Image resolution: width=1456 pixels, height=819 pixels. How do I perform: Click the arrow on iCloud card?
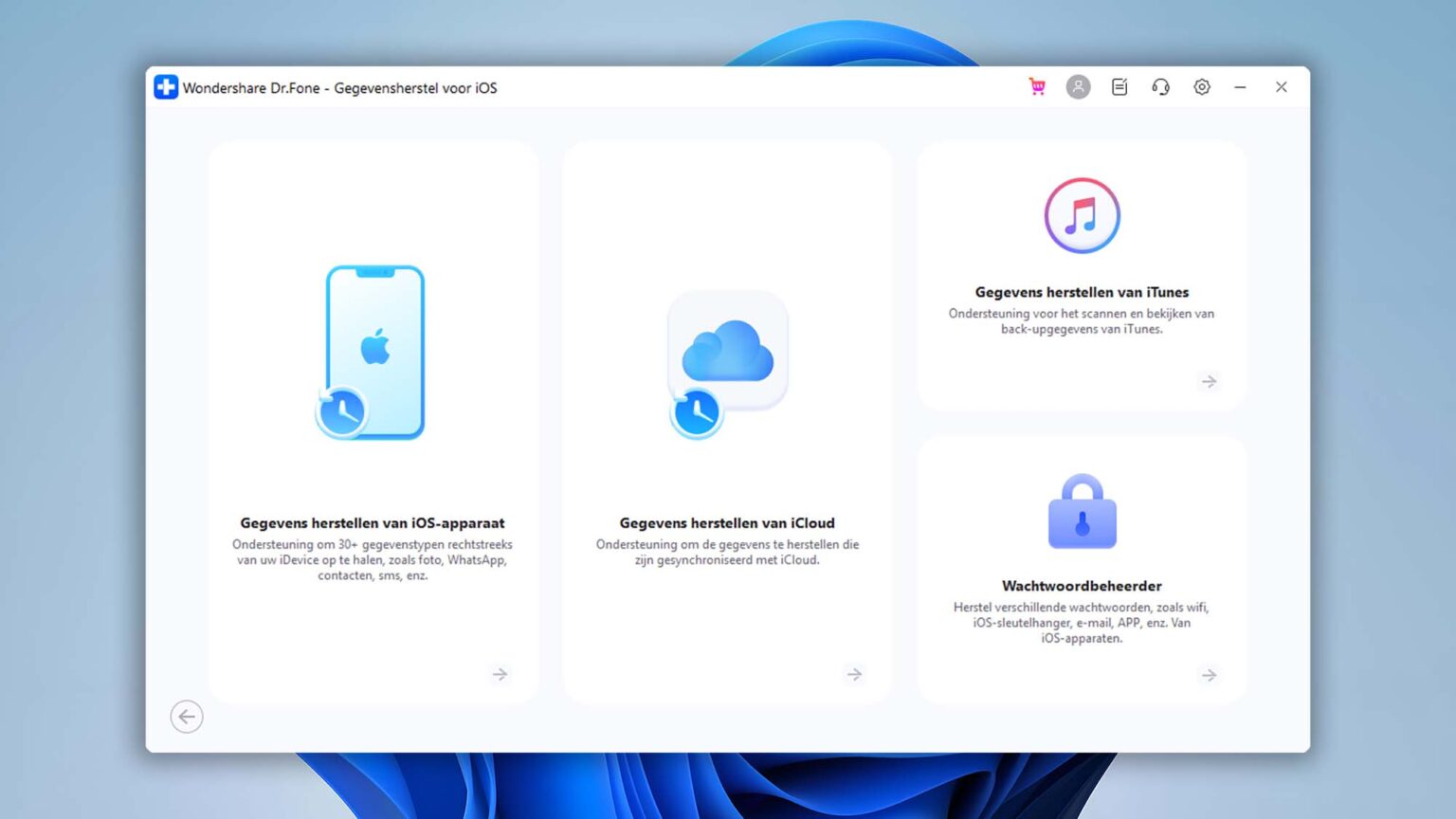click(854, 674)
